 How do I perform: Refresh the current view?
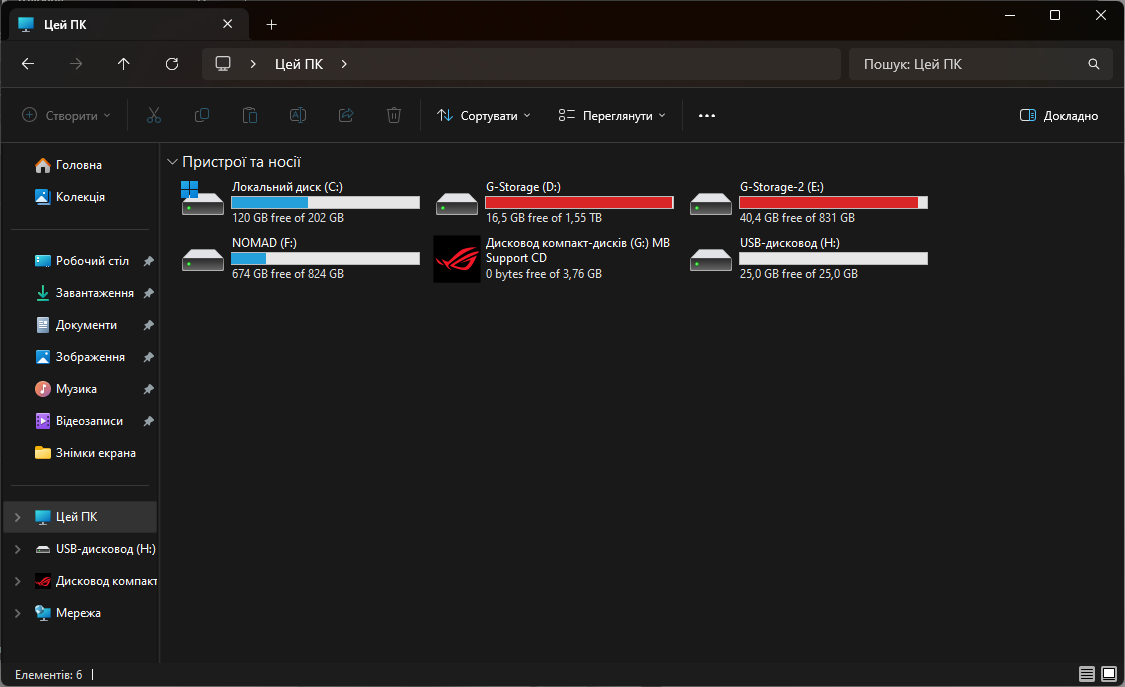[x=171, y=63]
